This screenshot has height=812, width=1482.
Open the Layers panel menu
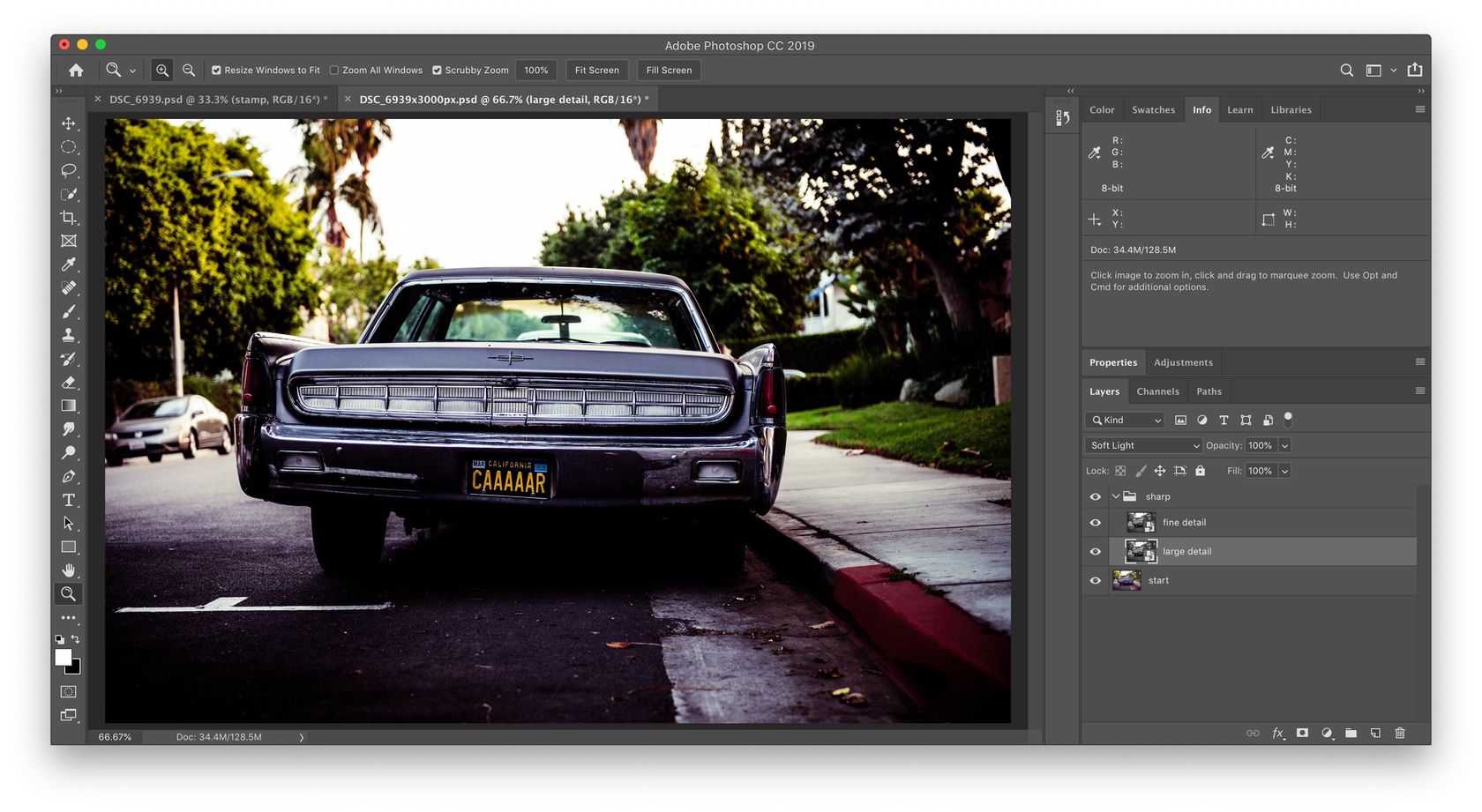[x=1420, y=391]
